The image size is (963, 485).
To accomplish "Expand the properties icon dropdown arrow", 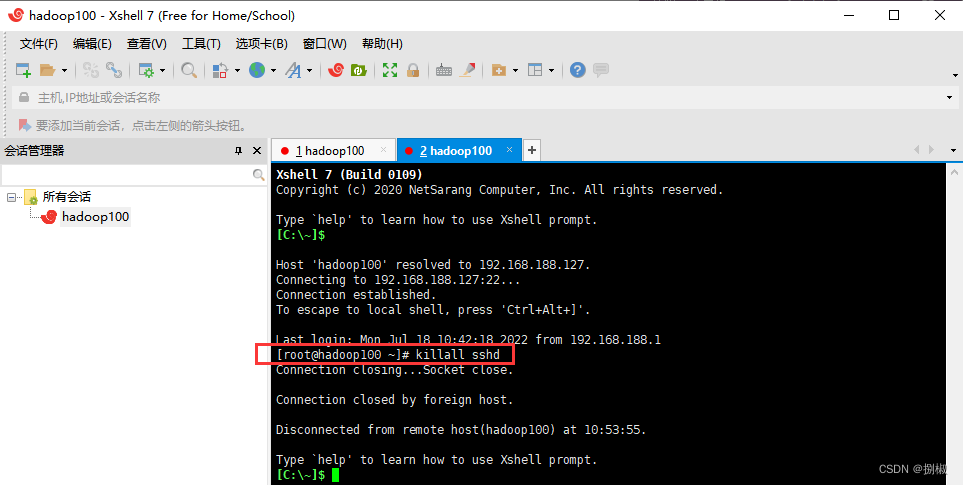I will coord(162,71).
